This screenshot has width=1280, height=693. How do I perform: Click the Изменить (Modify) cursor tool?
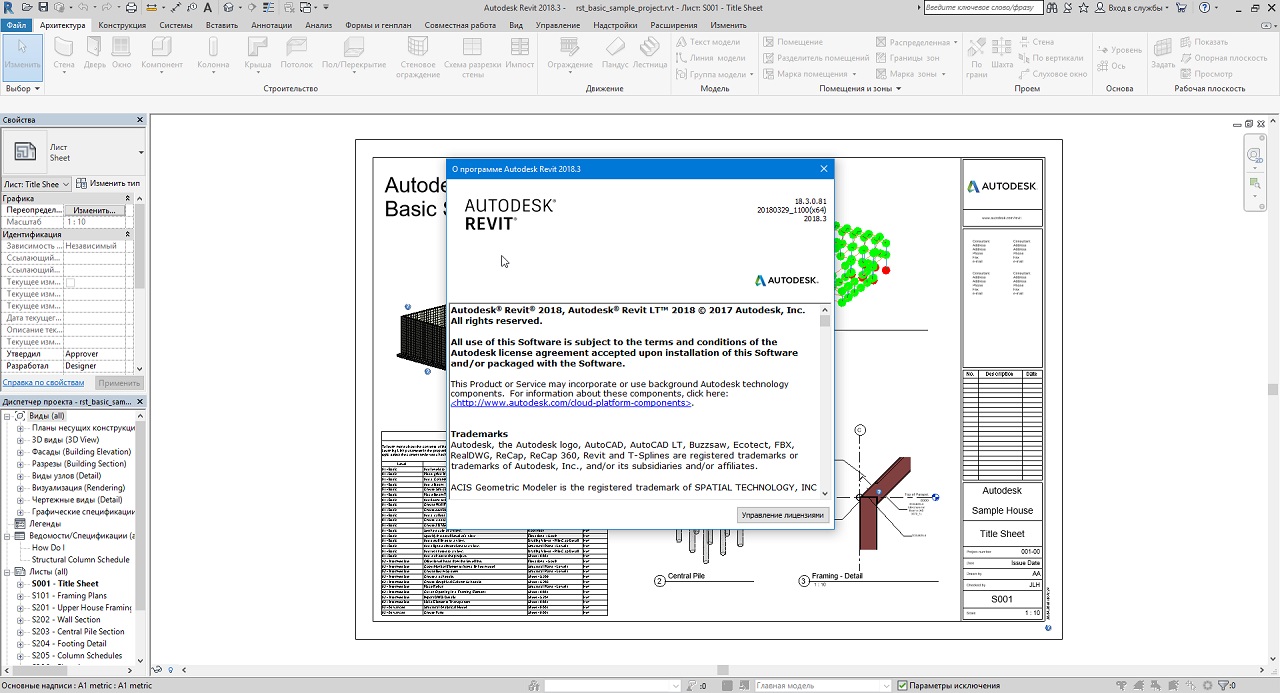pyautogui.click(x=22, y=53)
